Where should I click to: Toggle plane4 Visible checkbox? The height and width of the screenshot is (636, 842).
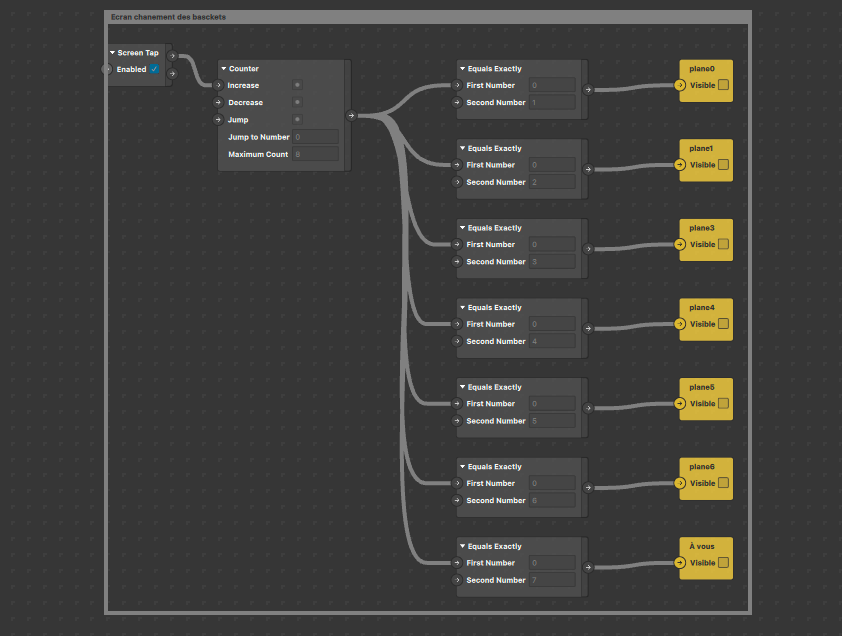pyautogui.click(x=723, y=324)
